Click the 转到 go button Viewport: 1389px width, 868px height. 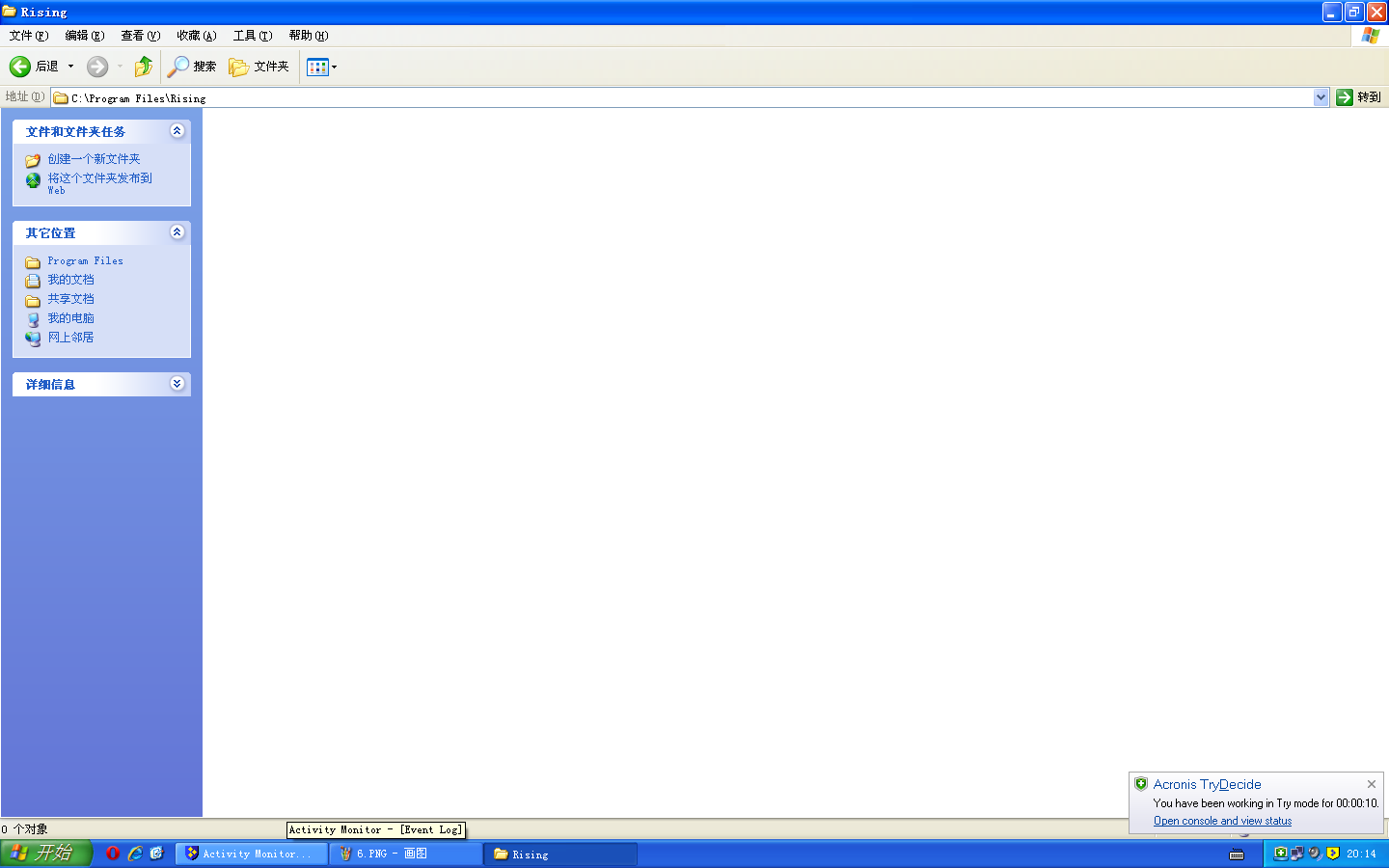coord(1359,97)
